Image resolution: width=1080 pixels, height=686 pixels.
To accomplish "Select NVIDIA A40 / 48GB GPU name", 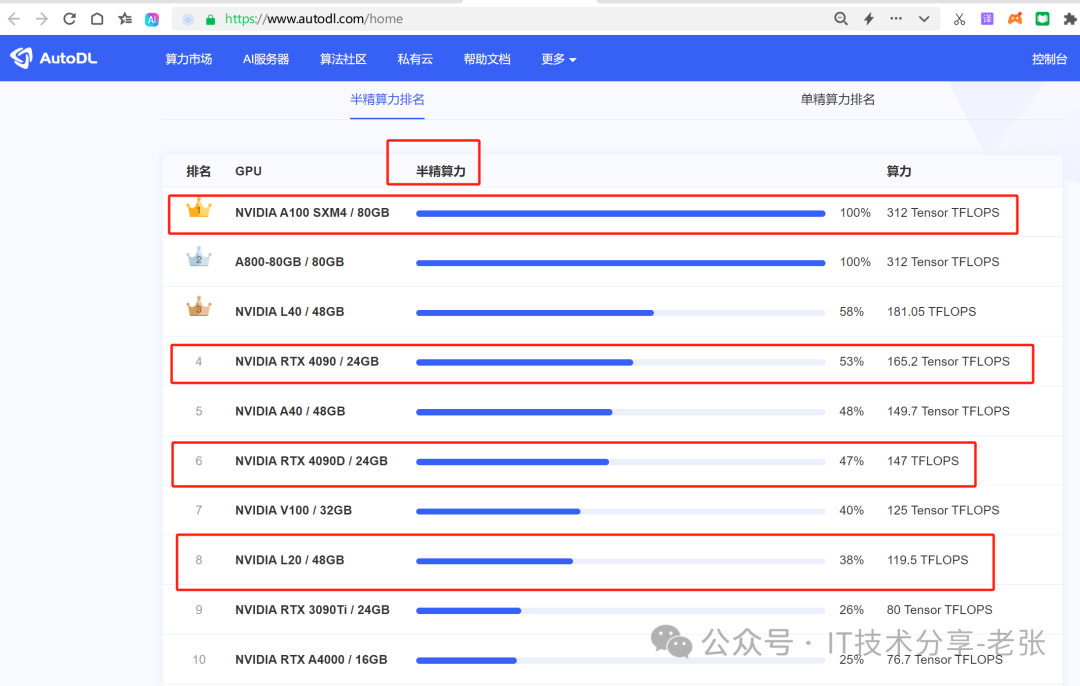I will click(290, 411).
